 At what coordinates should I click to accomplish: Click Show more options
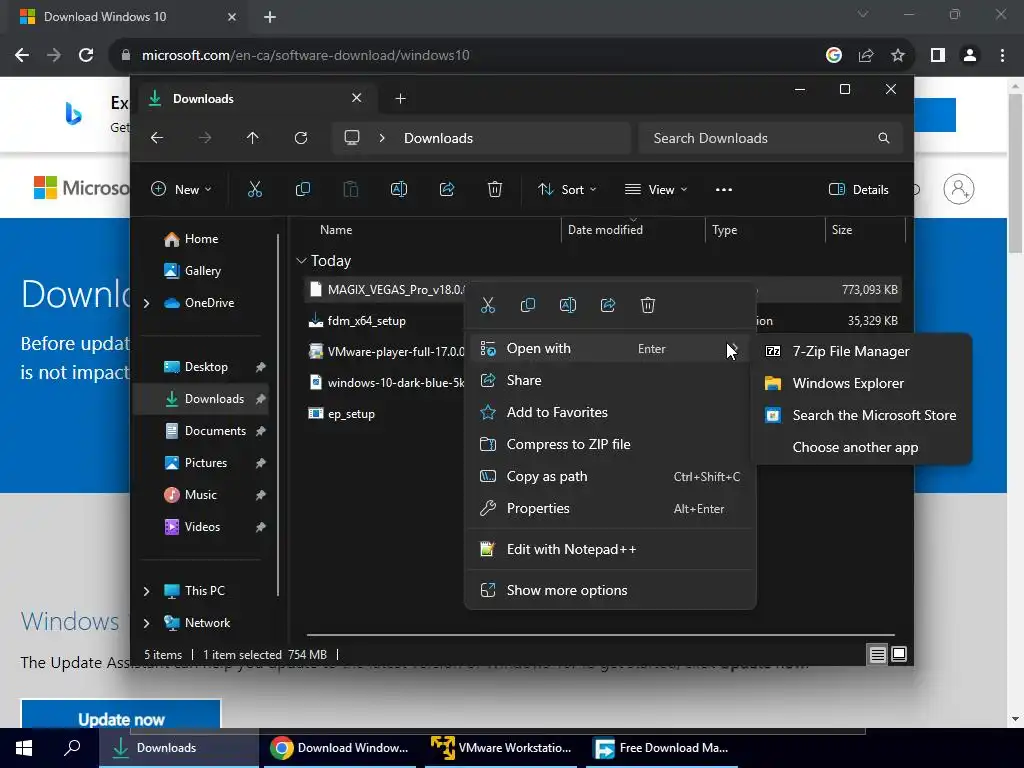610,590
